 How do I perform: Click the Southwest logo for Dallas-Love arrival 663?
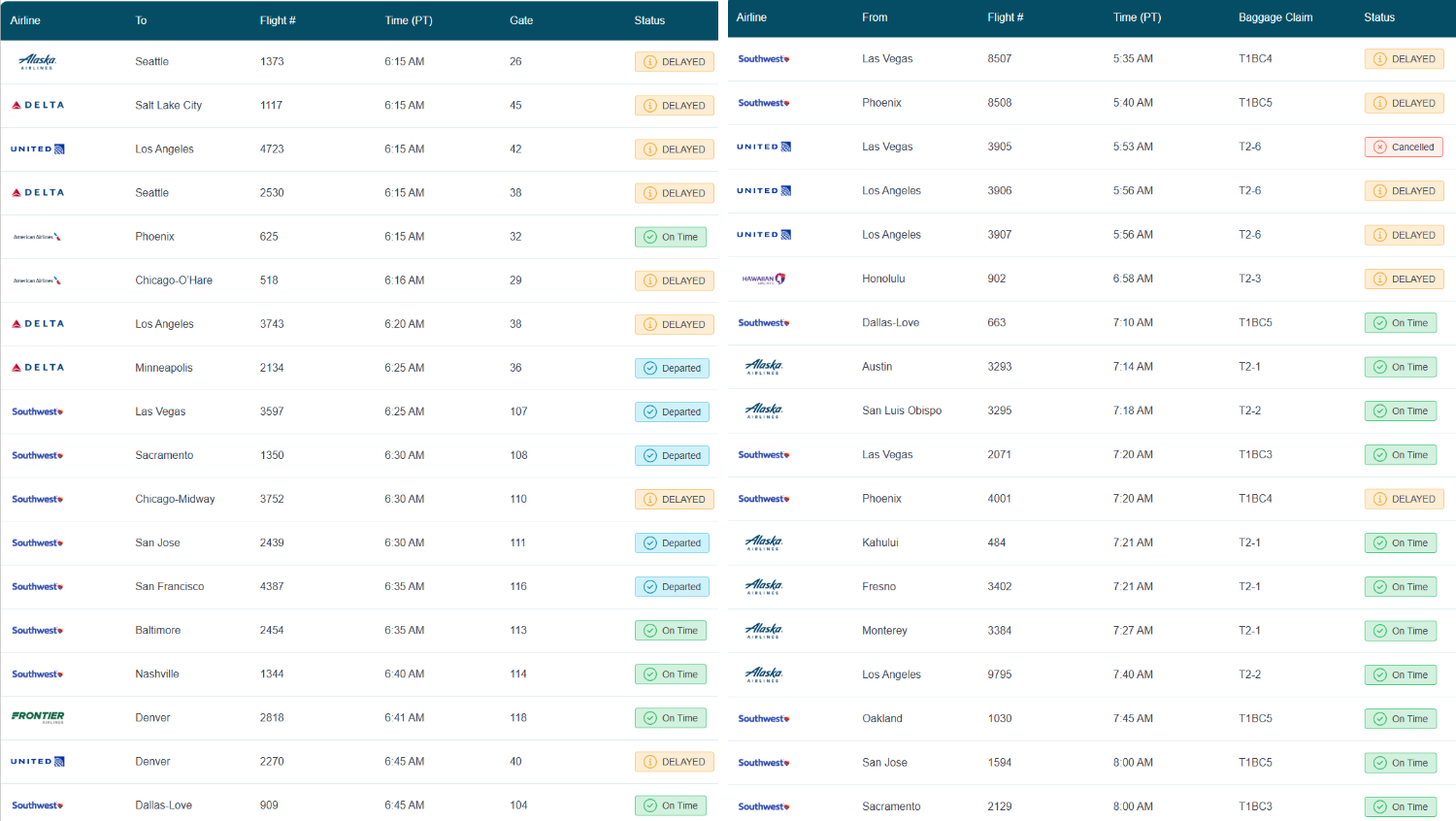coord(763,323)
